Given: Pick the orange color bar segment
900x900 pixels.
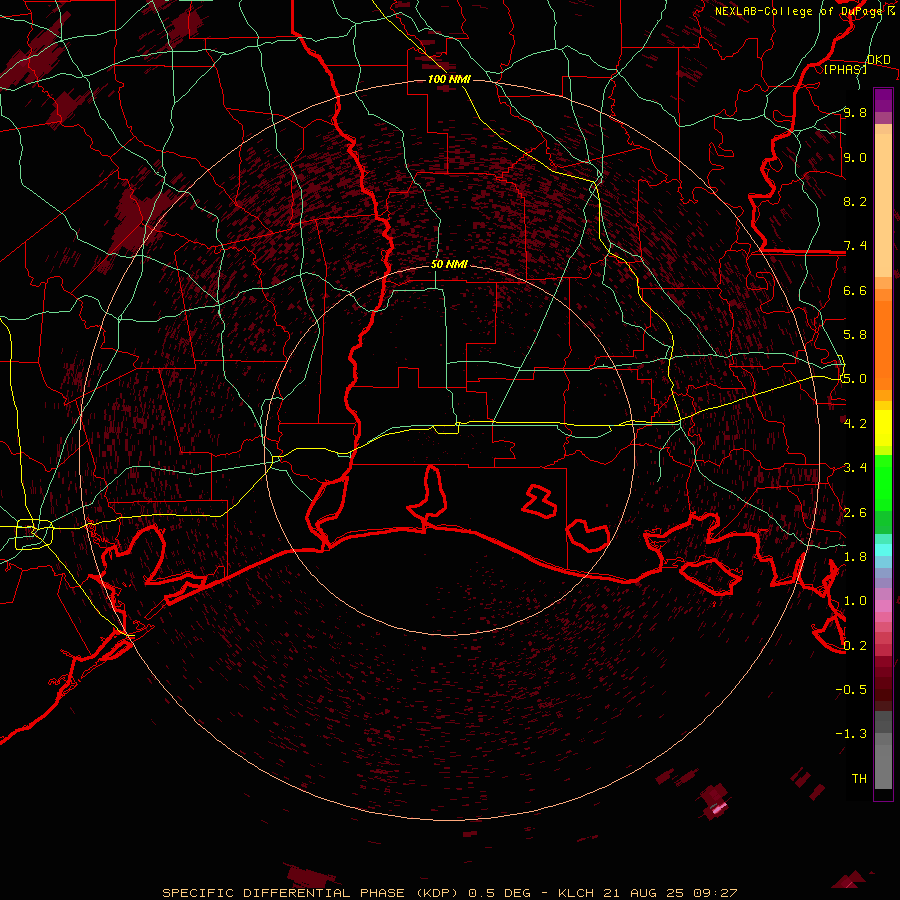Looking at the screenshot, I should [x=883, y=344].
